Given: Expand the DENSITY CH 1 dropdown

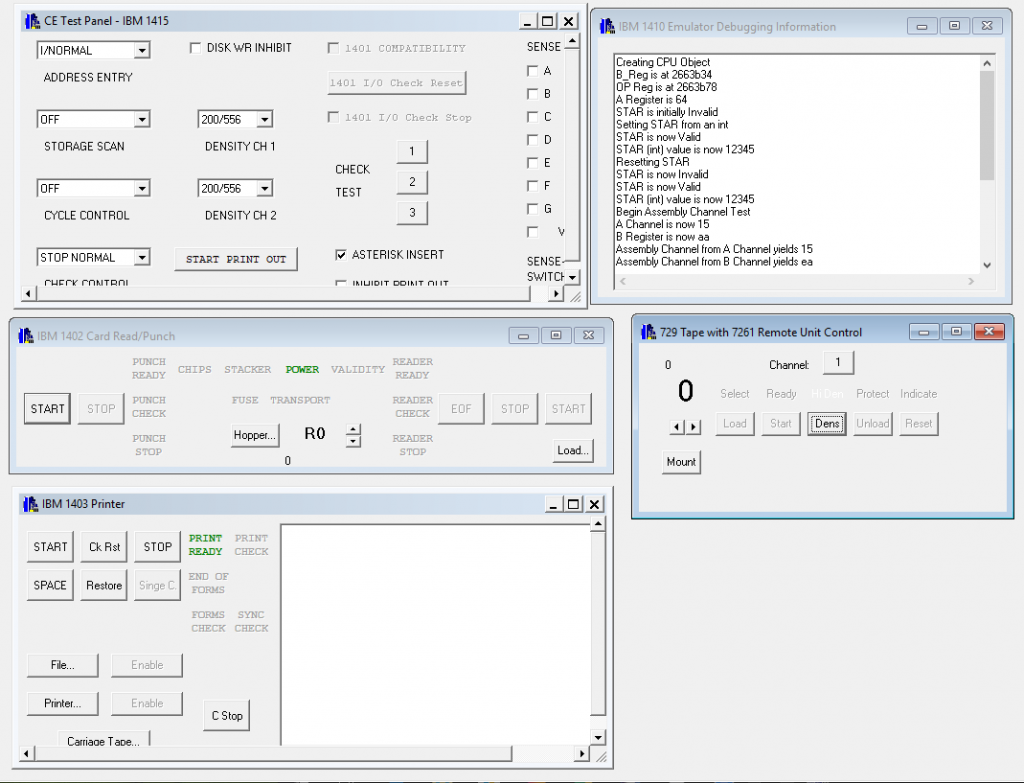Looking at the screenshot, I should point(264,120).
